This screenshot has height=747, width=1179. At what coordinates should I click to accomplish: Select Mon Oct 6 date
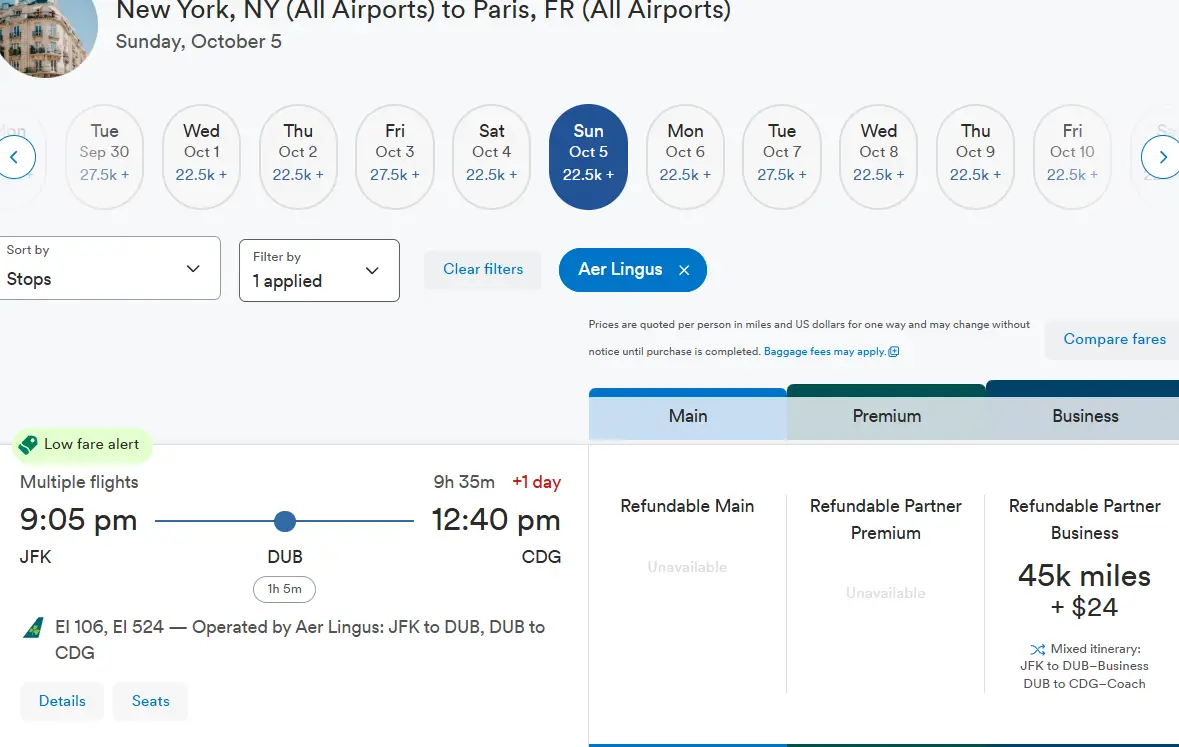coord(685,156)
